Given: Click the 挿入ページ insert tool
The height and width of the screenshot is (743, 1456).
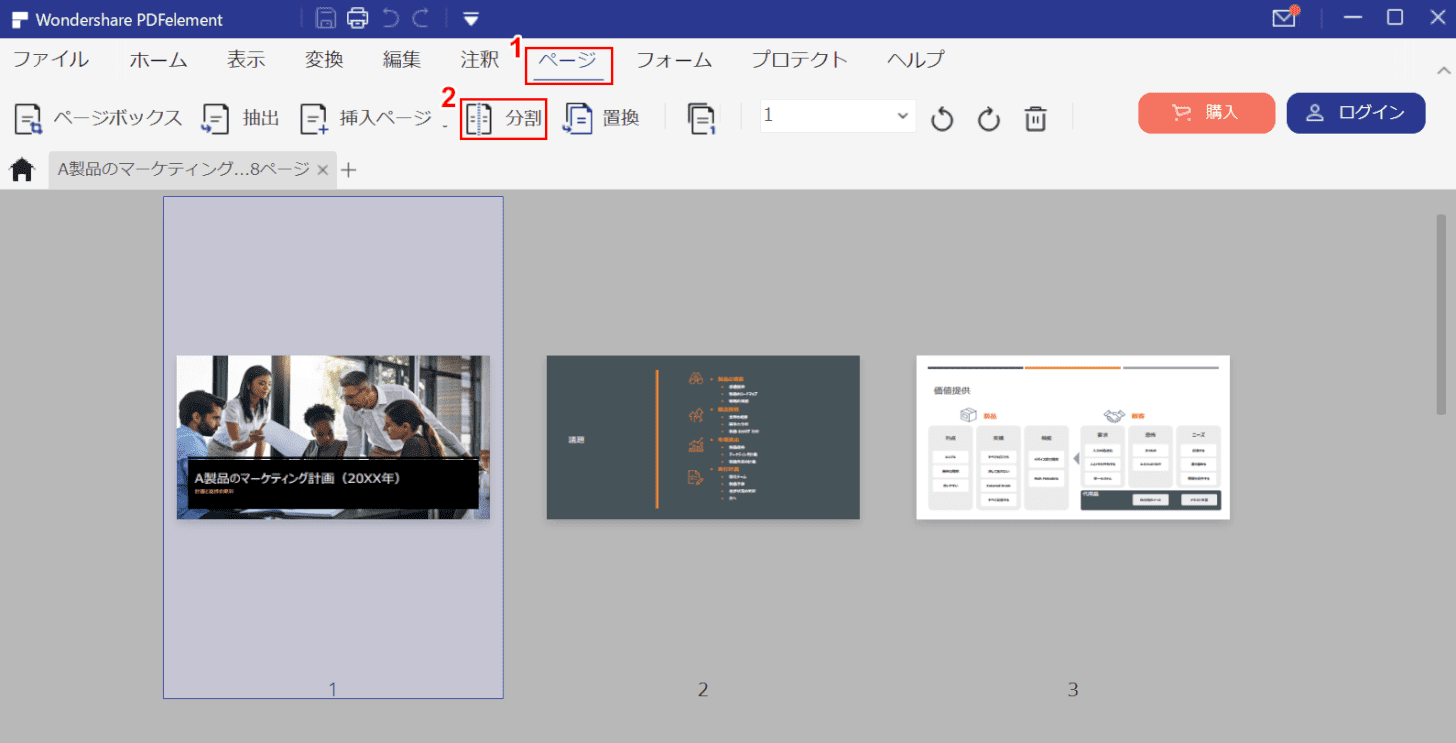Looking at the screenshot, I should (x=366, y=118).
